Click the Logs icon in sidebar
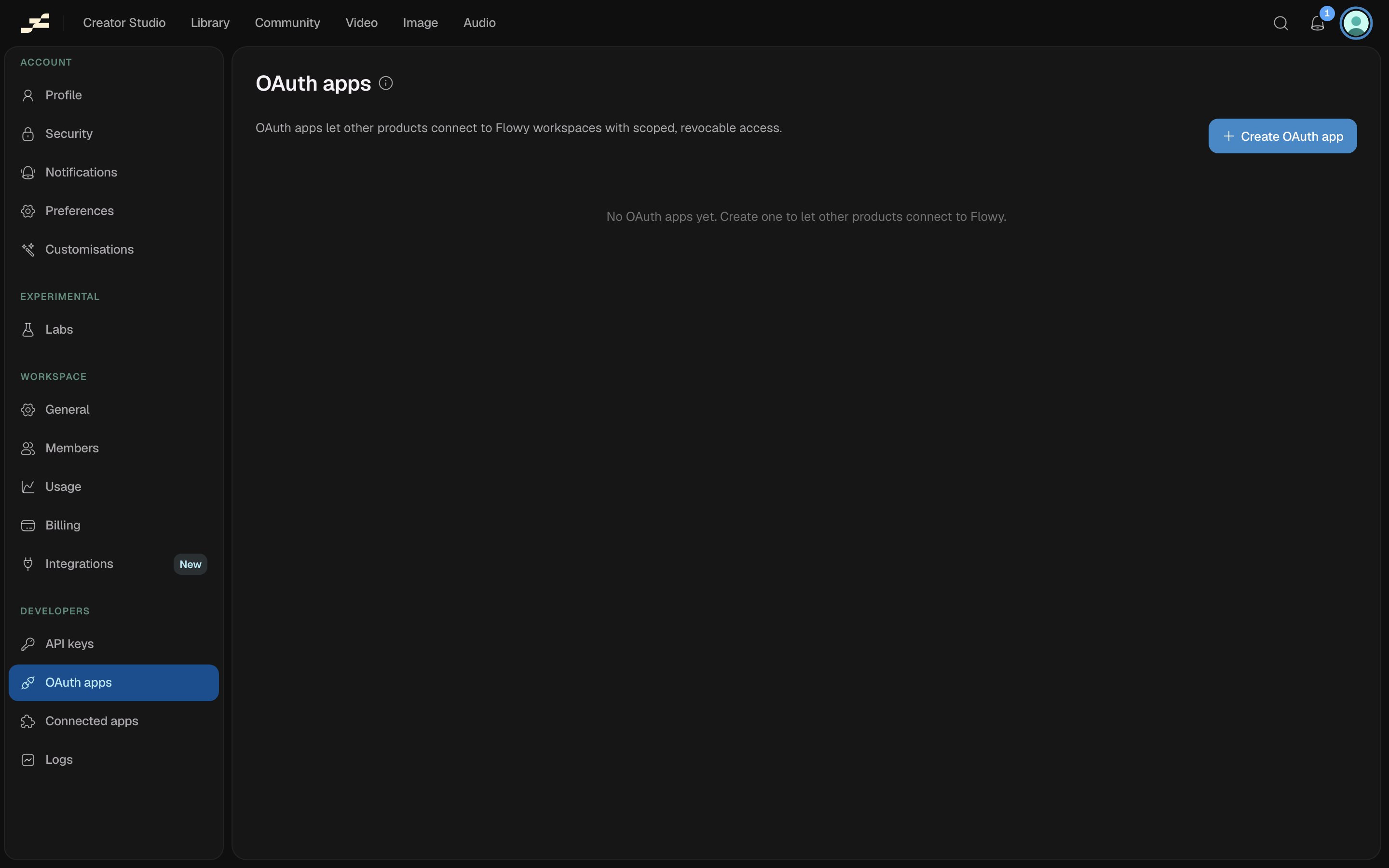 point(27,760)
